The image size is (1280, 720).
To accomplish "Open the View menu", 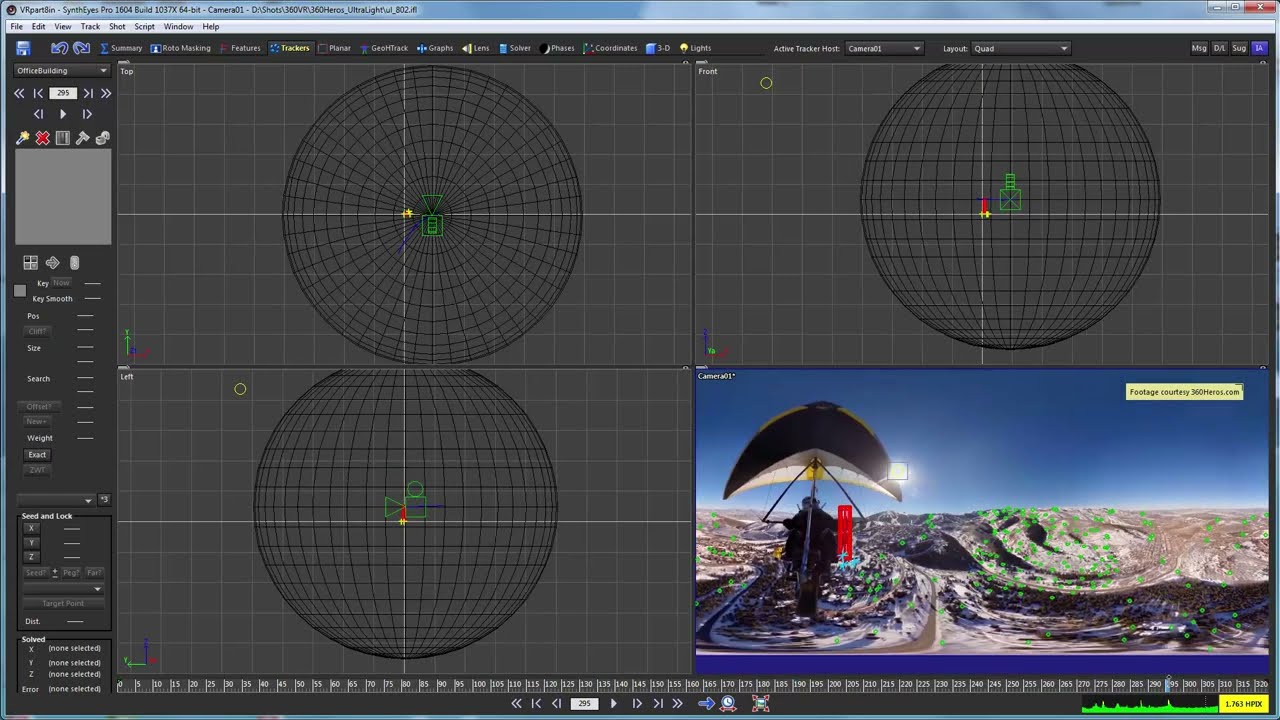I will coord(63,26).
